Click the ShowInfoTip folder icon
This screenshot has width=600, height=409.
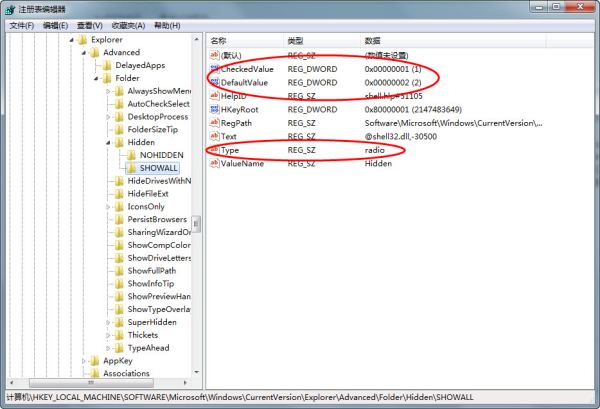[119, 284]
